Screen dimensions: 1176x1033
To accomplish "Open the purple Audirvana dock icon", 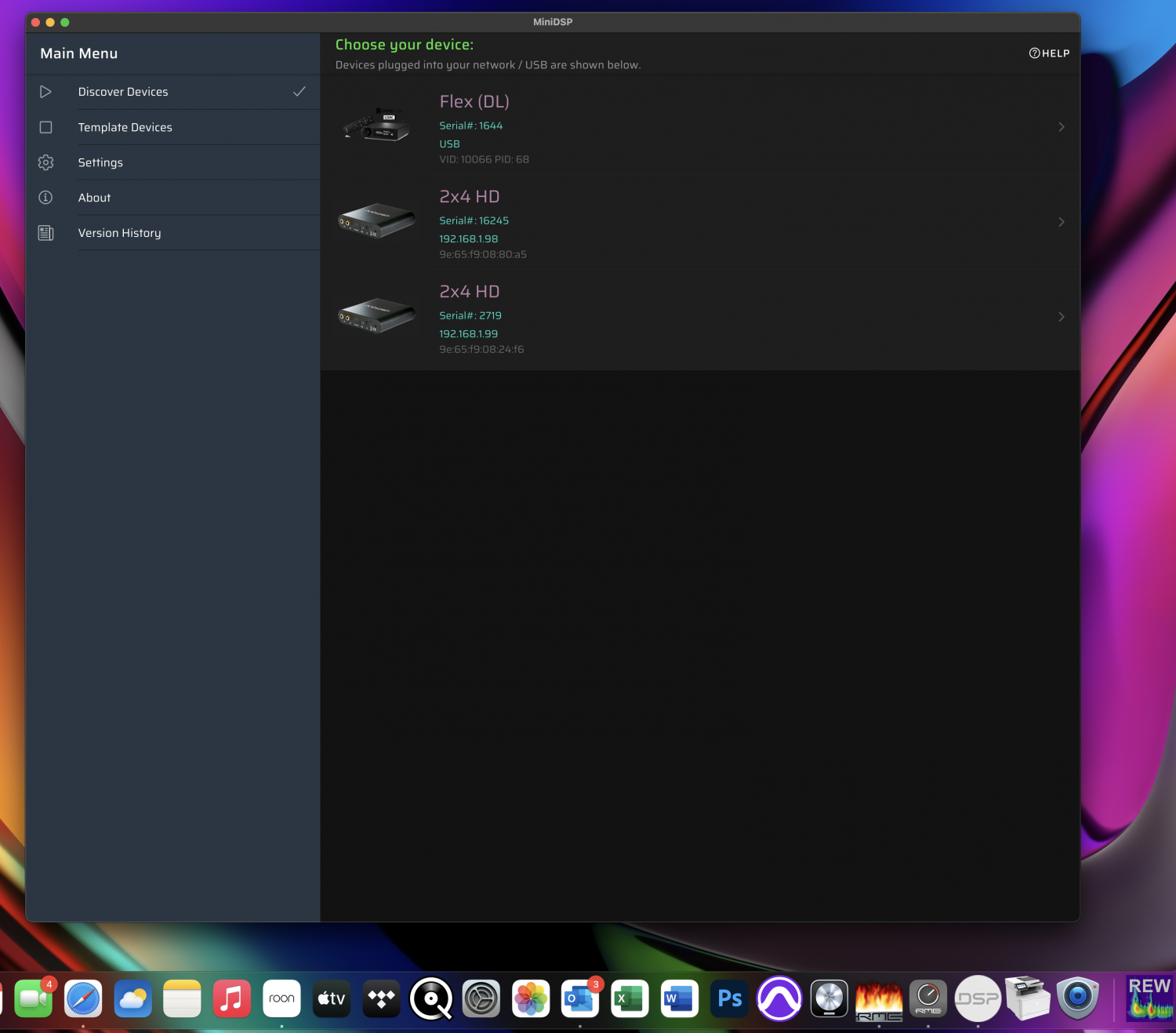I will (x=779, y=998).
